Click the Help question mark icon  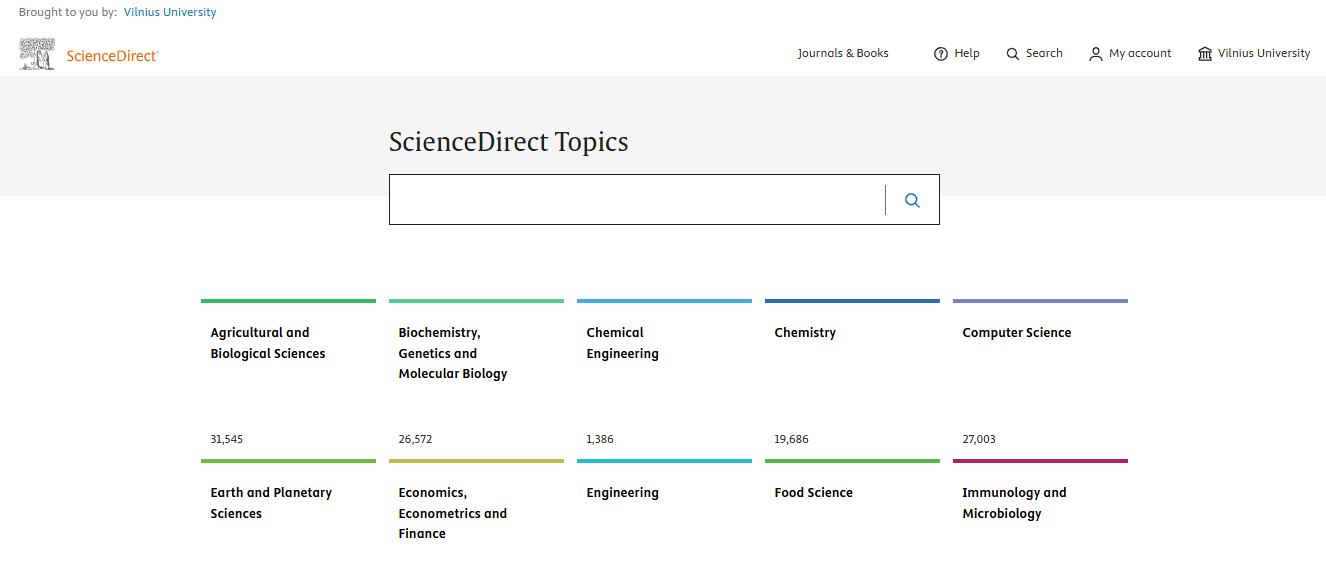pos(940,54)
